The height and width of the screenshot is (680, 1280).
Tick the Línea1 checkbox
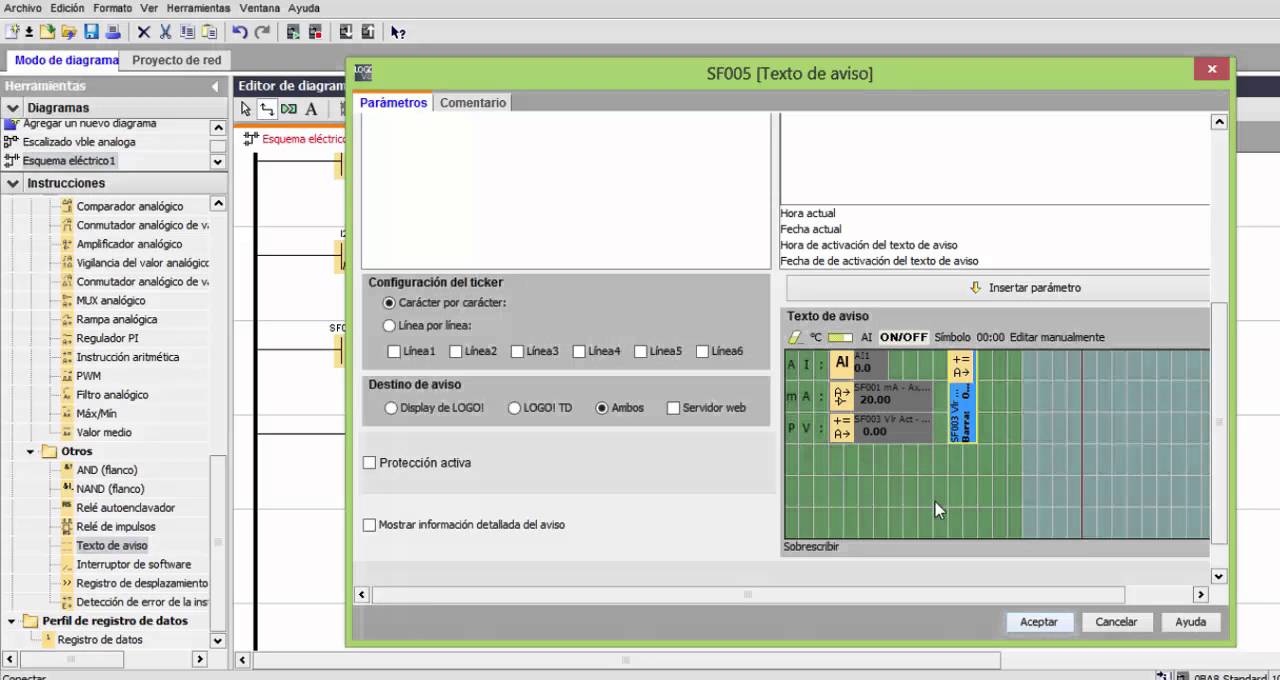pyautogui.click(x=394, y=351)
